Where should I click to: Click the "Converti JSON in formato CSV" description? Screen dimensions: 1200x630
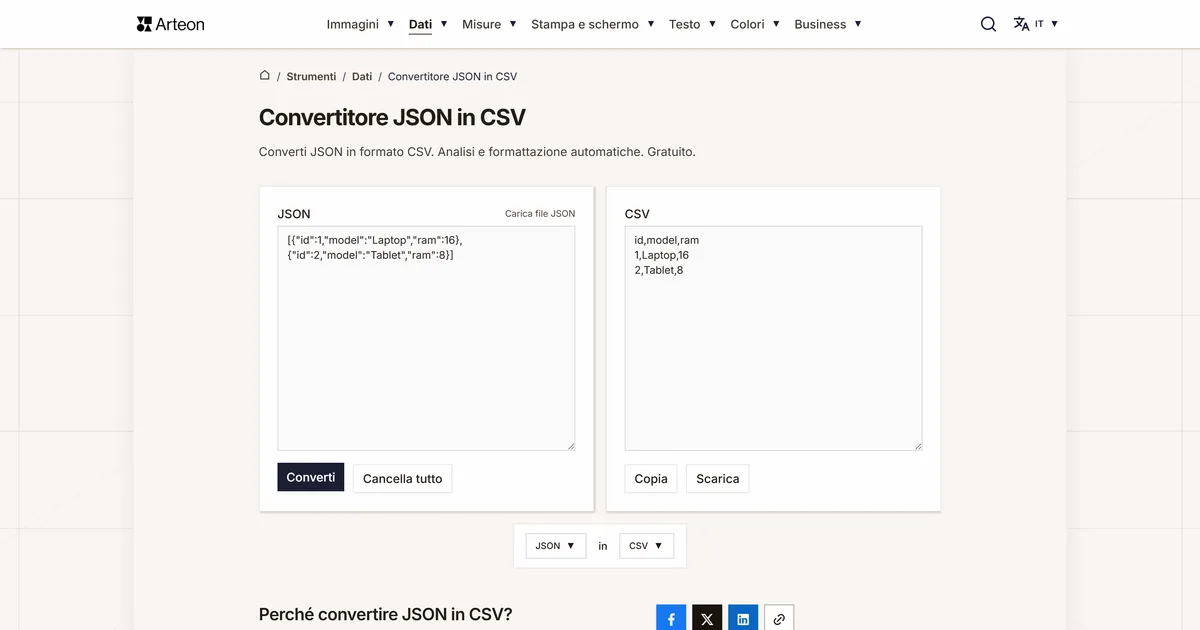[477, 152]
